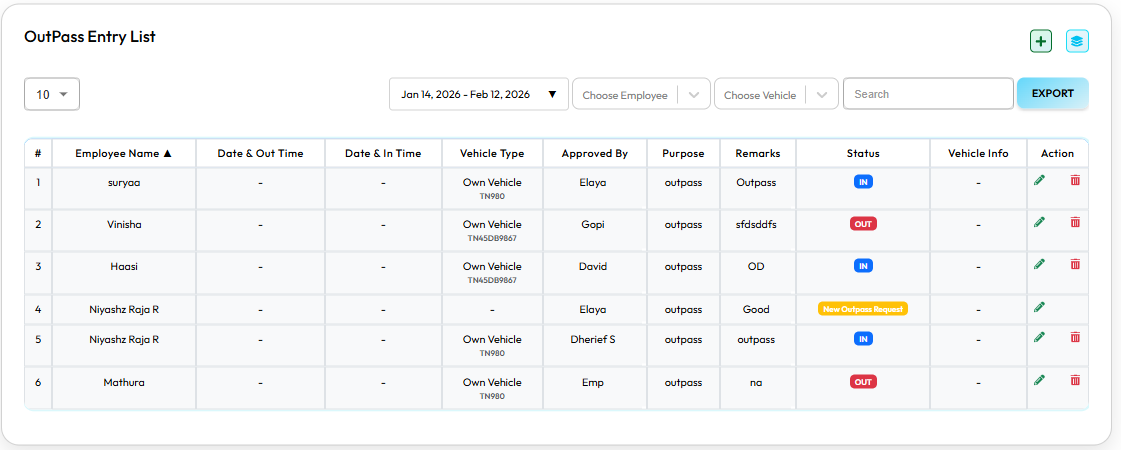Open the page size dropdown showing 10
The image size is (1121, 450).
pos(52,94)
